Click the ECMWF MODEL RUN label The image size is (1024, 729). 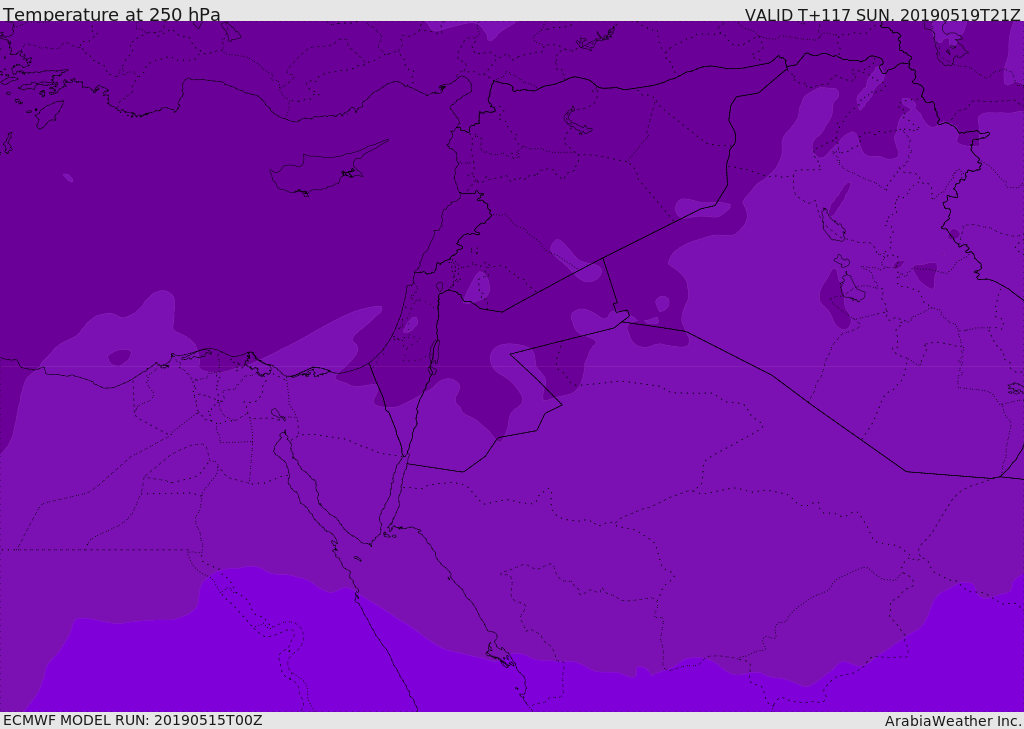pyautogui.click(x=132, y=720)
